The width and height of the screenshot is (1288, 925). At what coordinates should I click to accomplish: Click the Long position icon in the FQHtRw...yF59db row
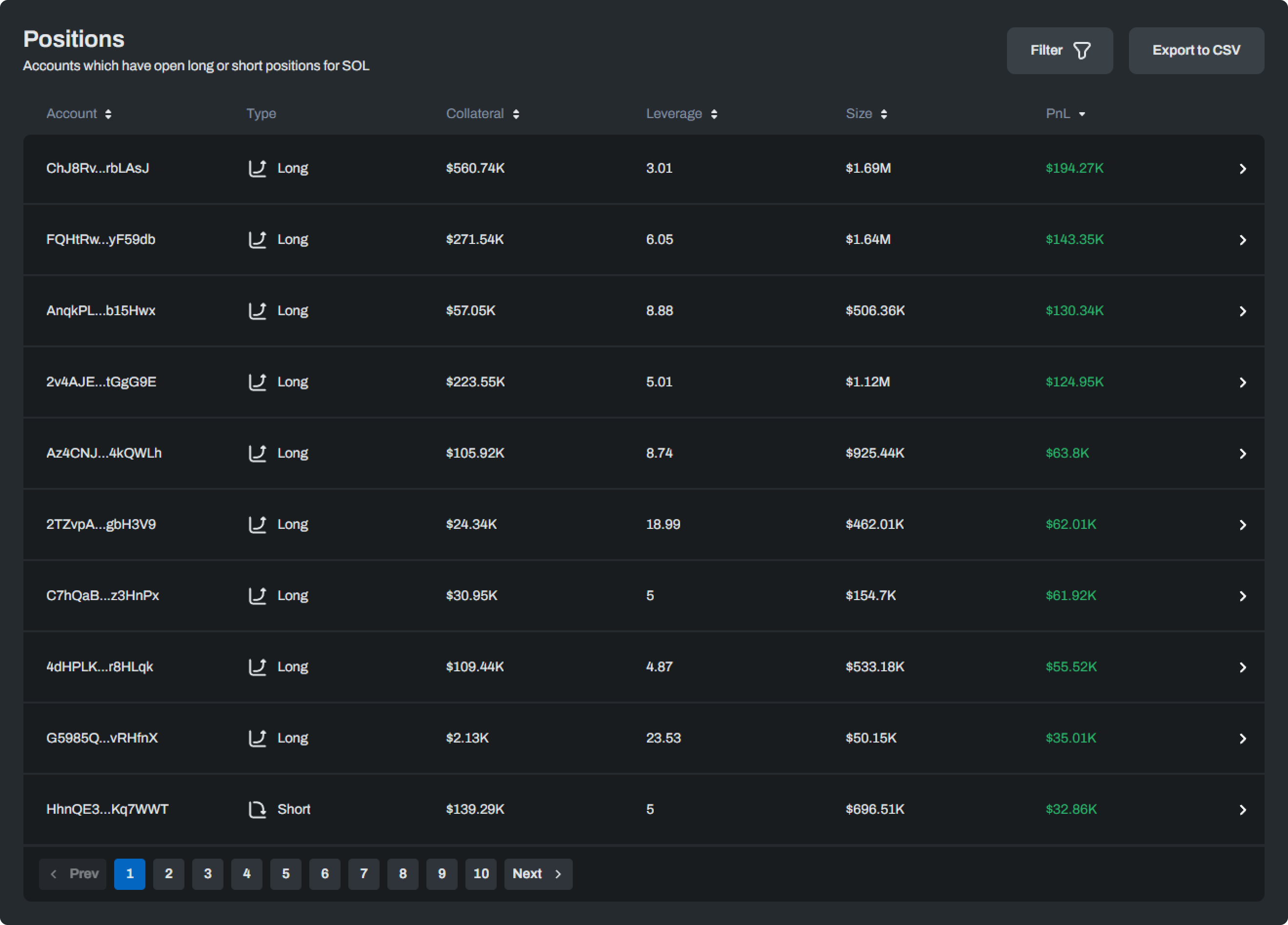(x=257, y=240)
